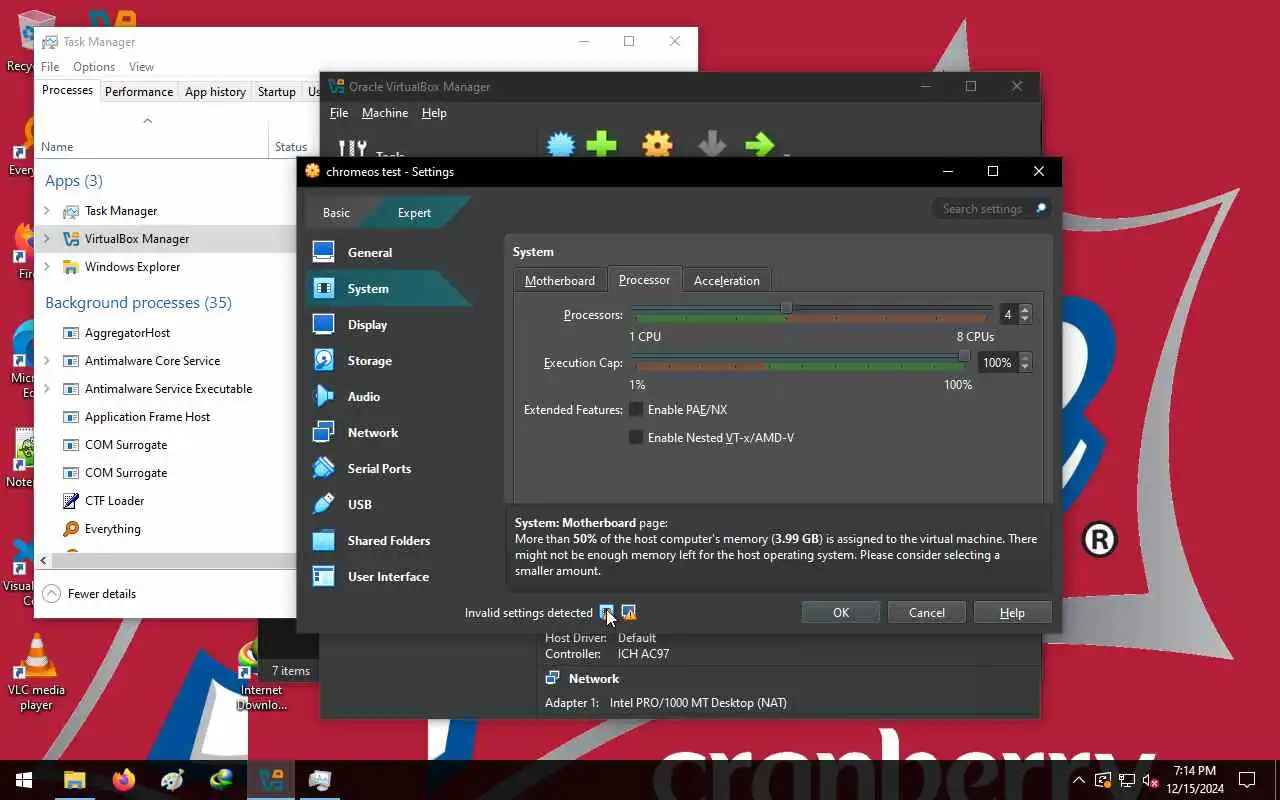
Task: Click the green plus Add icon in VirtualBox toolbar
Action: pos(601,146)
